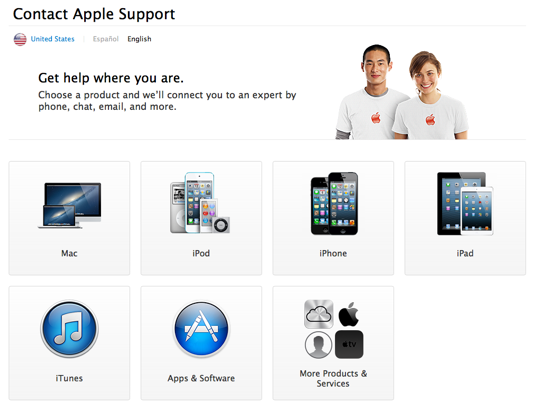
Task: Open the United States region link
Action: tap(52, 39)
